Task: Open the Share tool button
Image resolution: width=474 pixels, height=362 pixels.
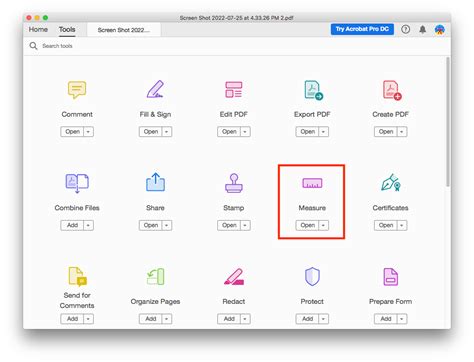Action: pyautogui.click(x=151, y=225)
